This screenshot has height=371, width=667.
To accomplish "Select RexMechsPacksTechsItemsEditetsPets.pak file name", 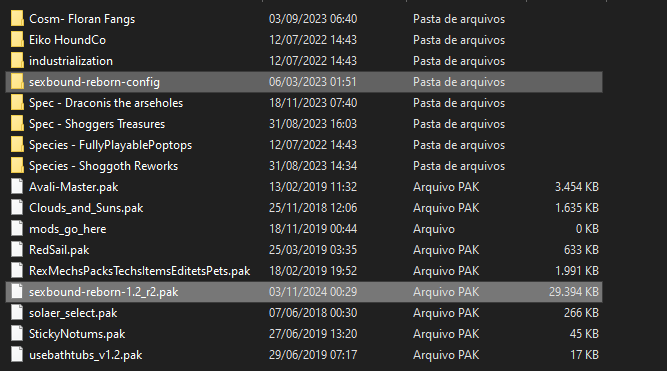I will 140,271.
